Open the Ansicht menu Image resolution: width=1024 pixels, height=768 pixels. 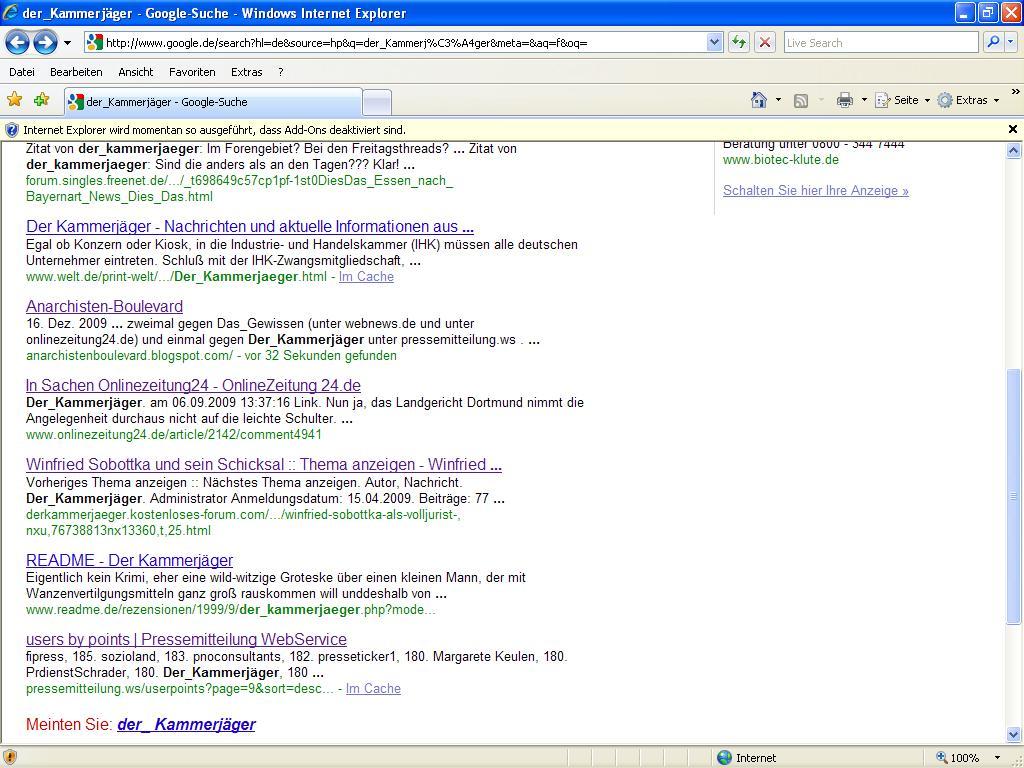(136, 72)
